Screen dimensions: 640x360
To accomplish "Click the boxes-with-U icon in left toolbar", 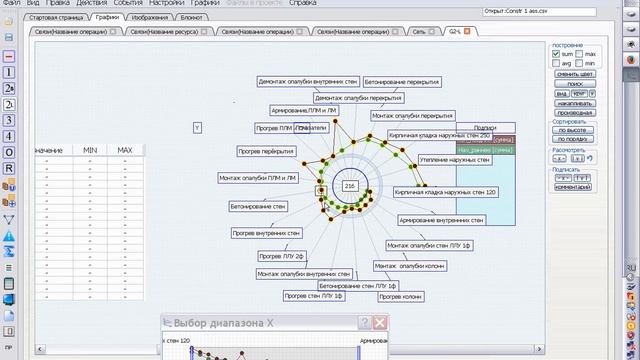I will click(x=9, y=185).
